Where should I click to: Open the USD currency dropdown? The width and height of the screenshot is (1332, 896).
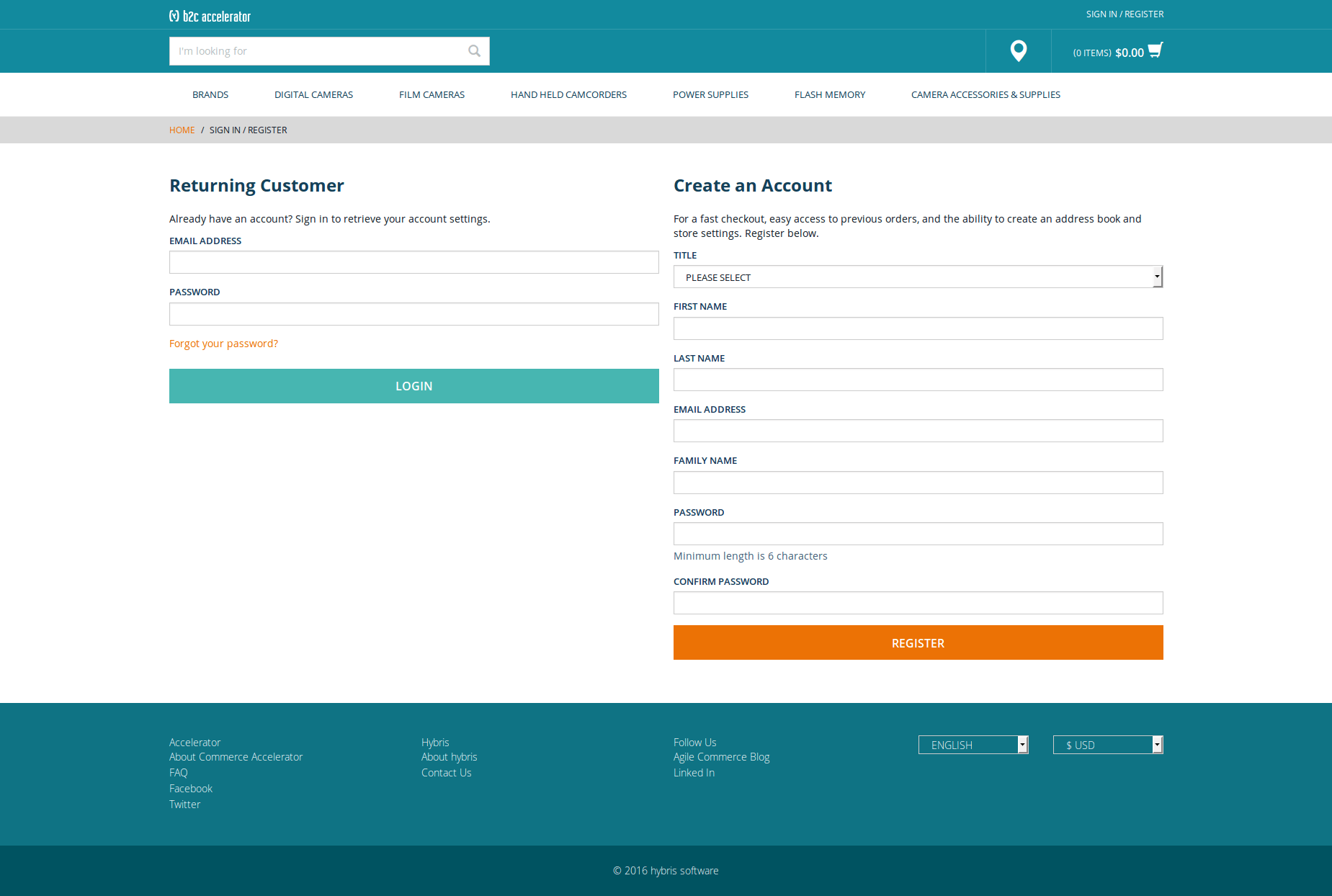click(1108, 745)
